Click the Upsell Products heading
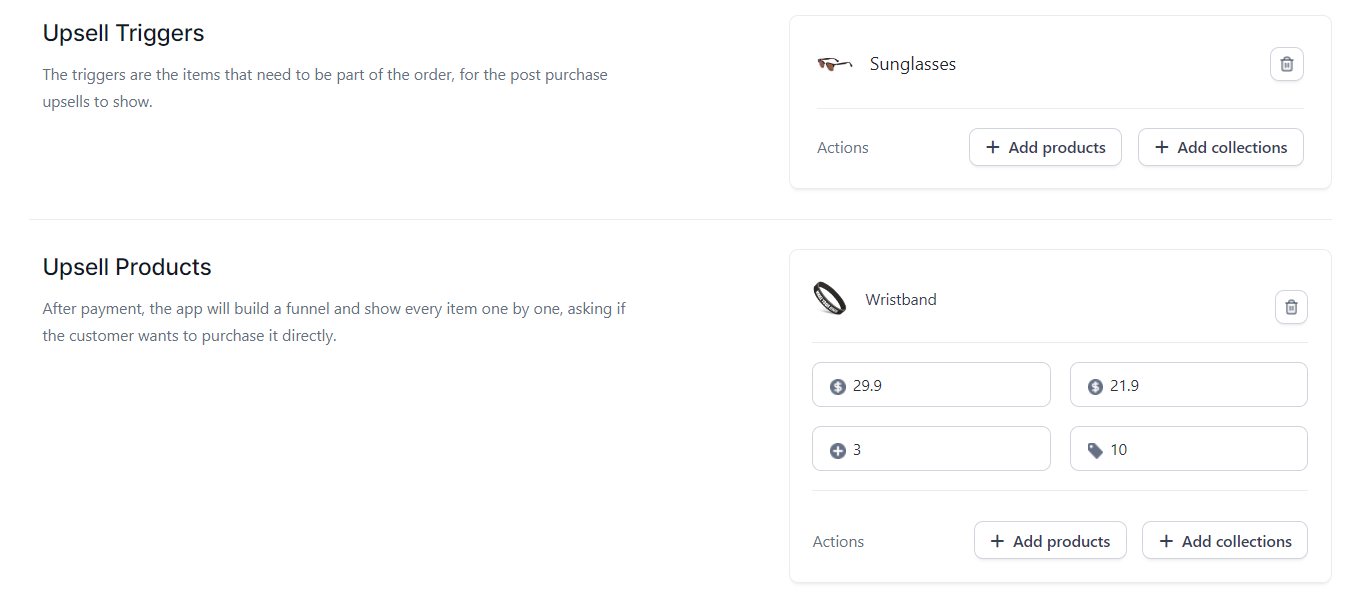1345x604 pixels. (x=127, y=267)
